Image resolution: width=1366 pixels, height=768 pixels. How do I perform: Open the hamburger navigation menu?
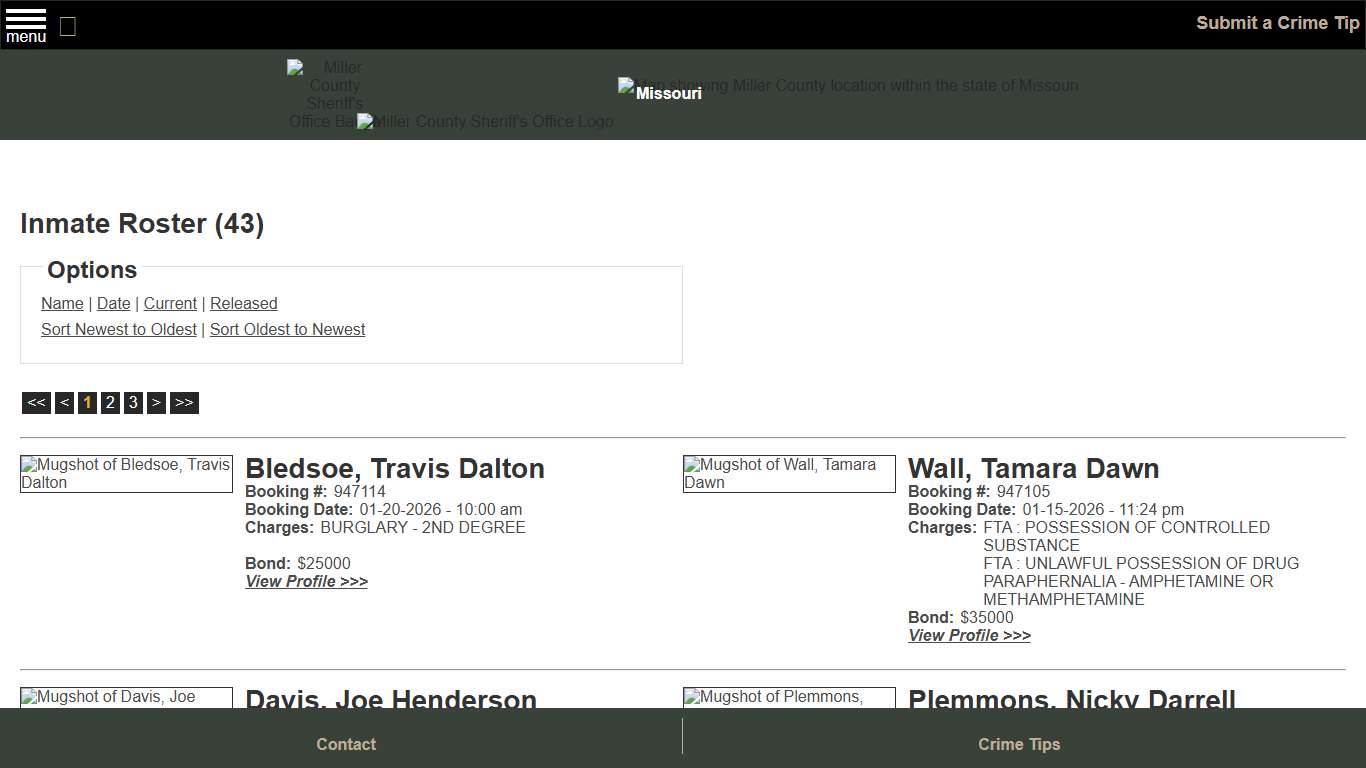26,25
